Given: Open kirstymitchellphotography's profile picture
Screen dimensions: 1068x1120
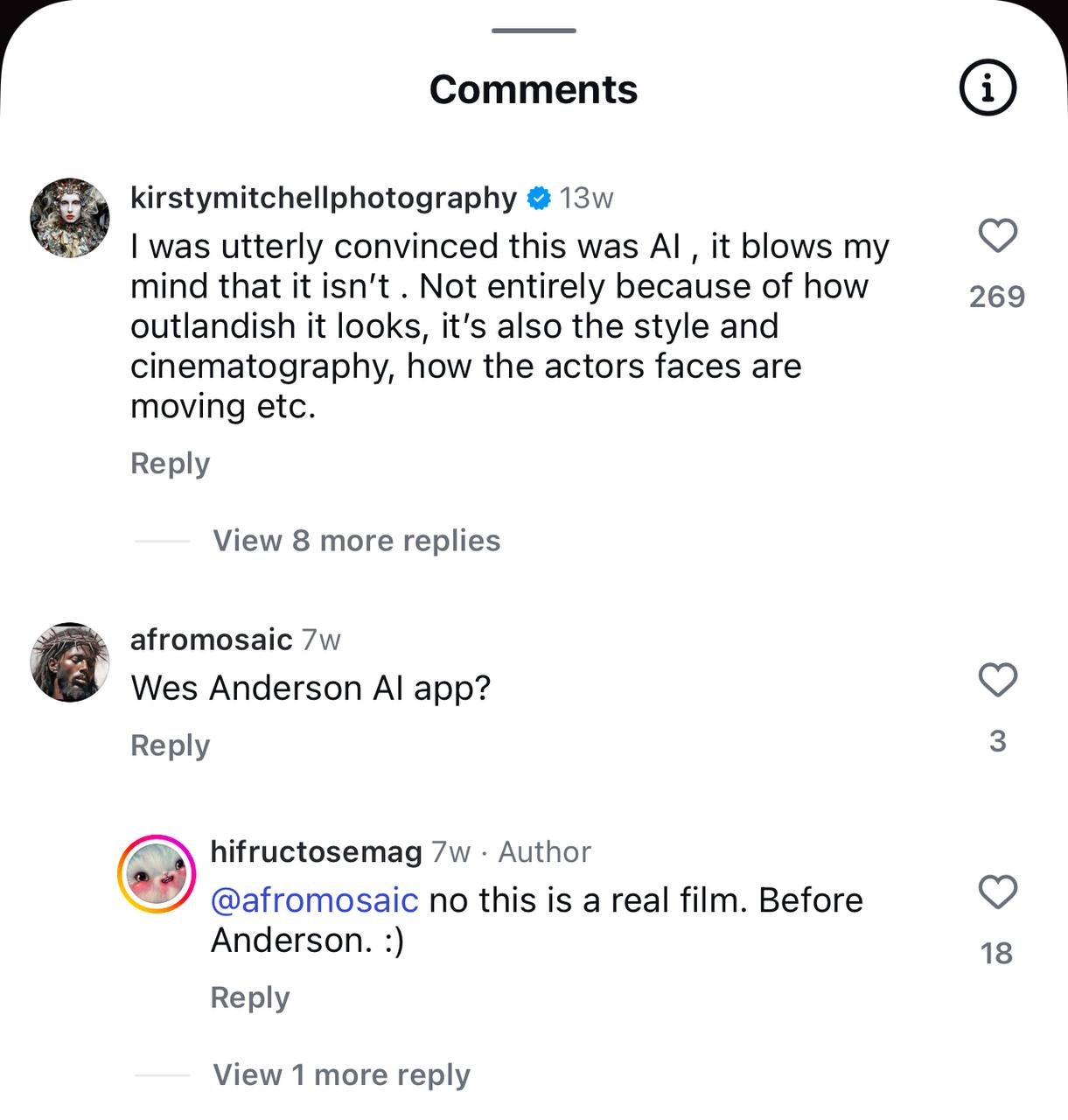Looking at the screenshot, I should pos(70,218).
